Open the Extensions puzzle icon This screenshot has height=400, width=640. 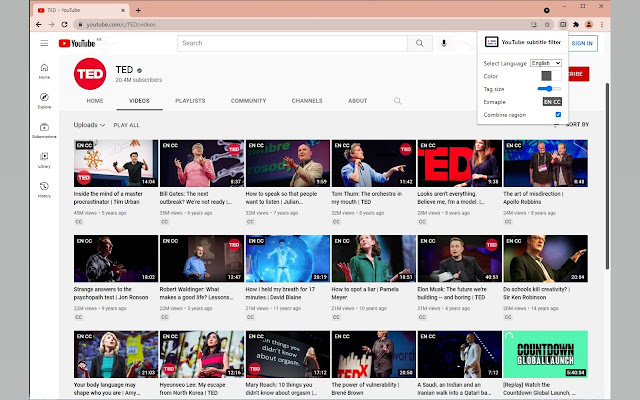tap(576, 24)
